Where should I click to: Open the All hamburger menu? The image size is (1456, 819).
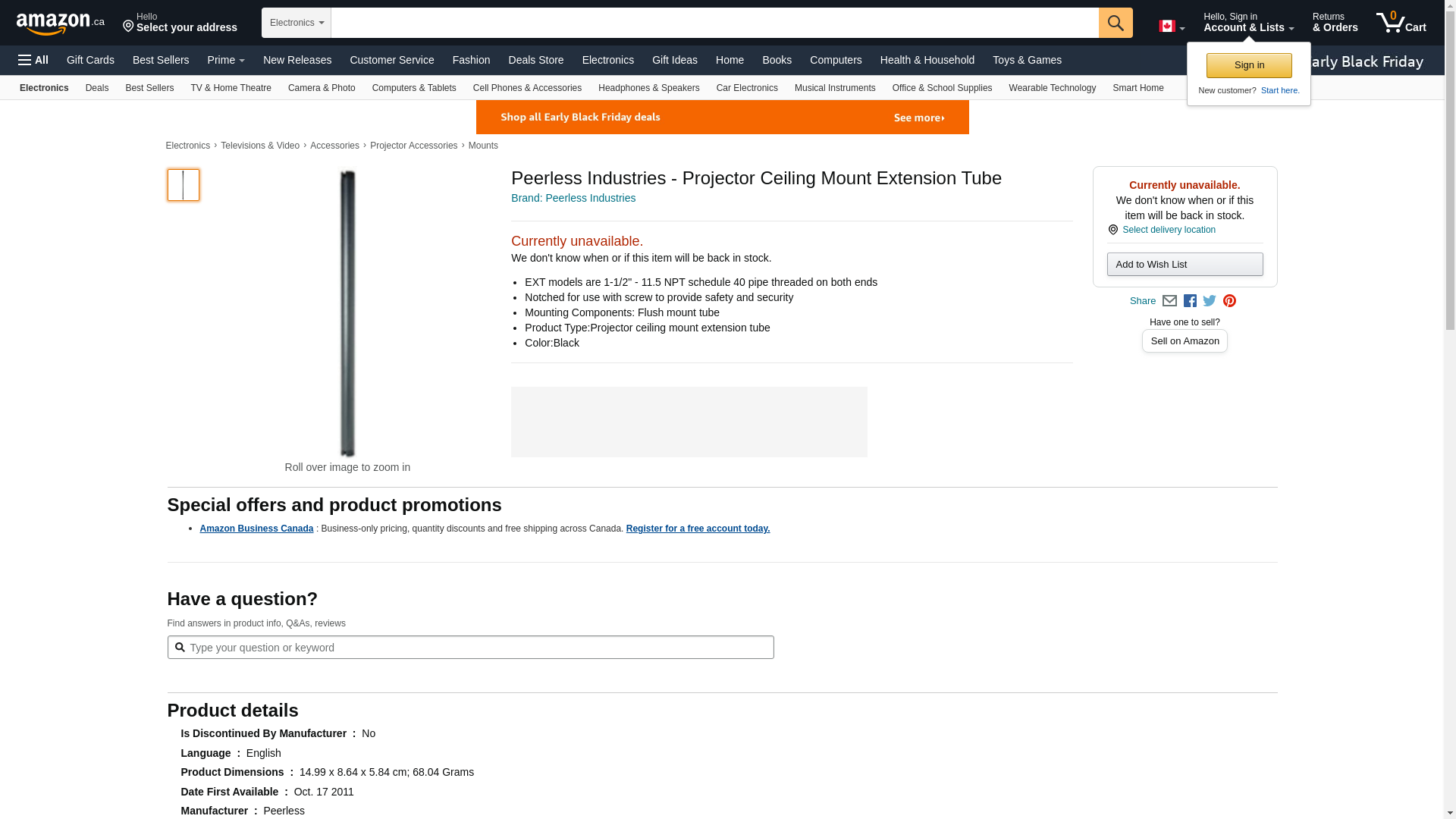tap(33, 60)
